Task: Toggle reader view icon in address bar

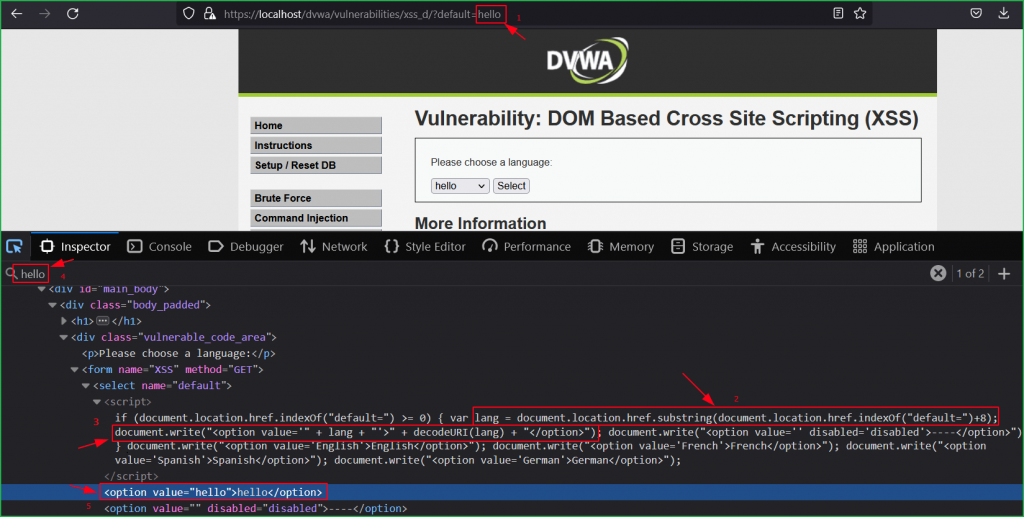Action: tap(838, 13)
